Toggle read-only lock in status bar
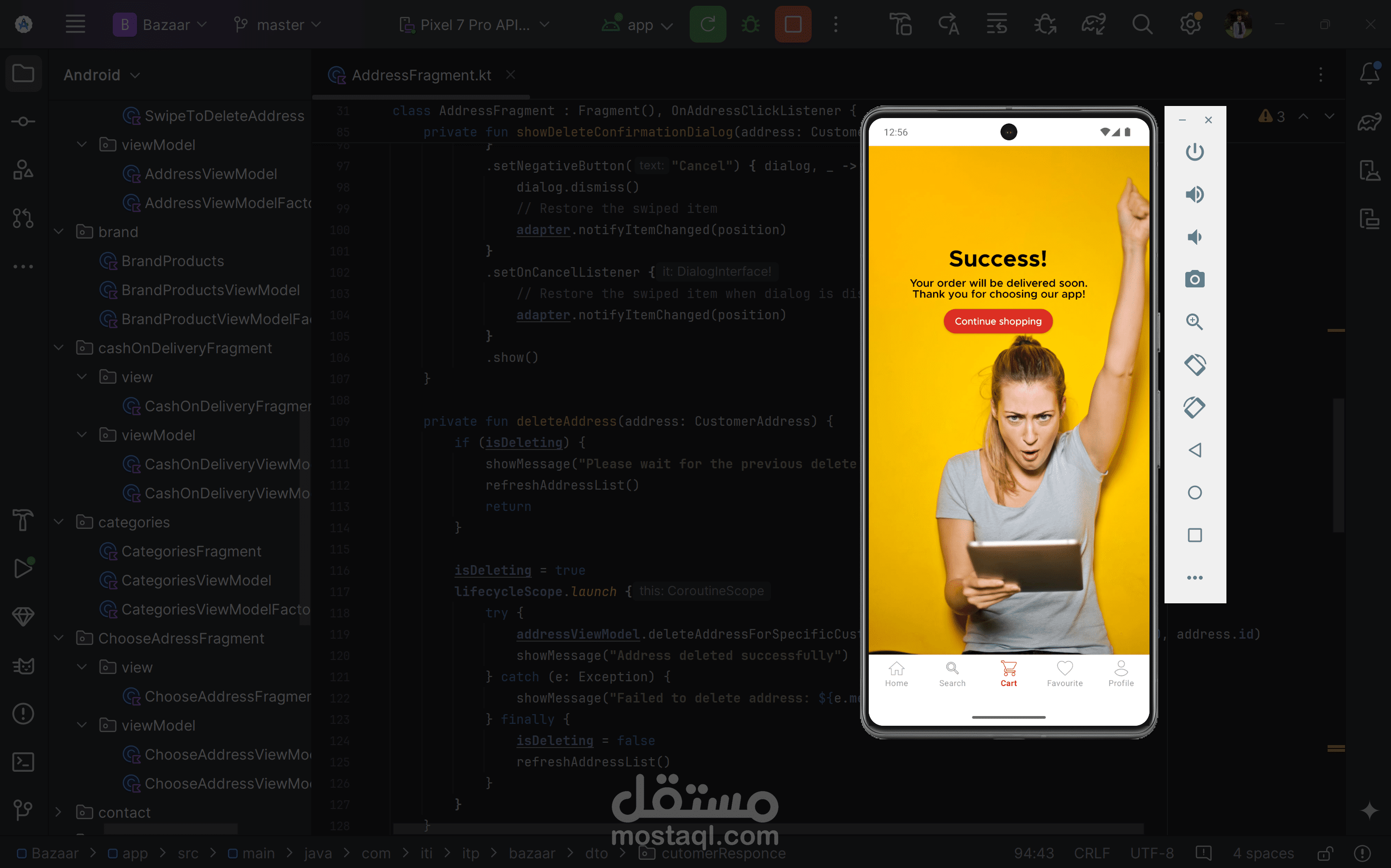The width and height of the screenshot is (1391, 868). [x=1325, y=853]
